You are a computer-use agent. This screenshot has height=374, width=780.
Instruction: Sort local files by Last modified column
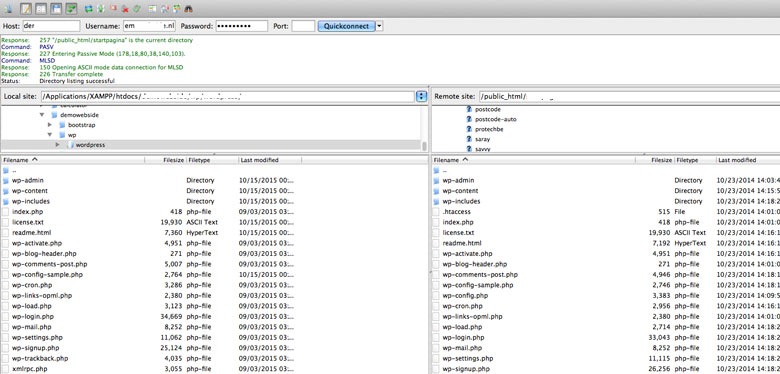coord(270,160)
